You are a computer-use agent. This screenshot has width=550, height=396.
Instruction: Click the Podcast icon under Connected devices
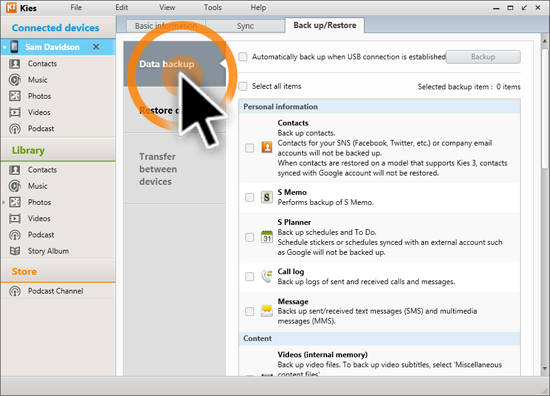[15, 129]
